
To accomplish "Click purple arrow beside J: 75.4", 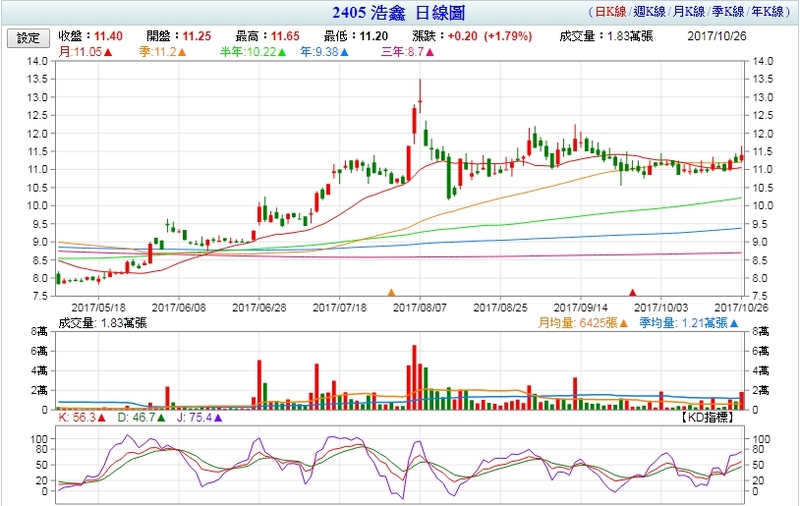I will click(218, 418).
